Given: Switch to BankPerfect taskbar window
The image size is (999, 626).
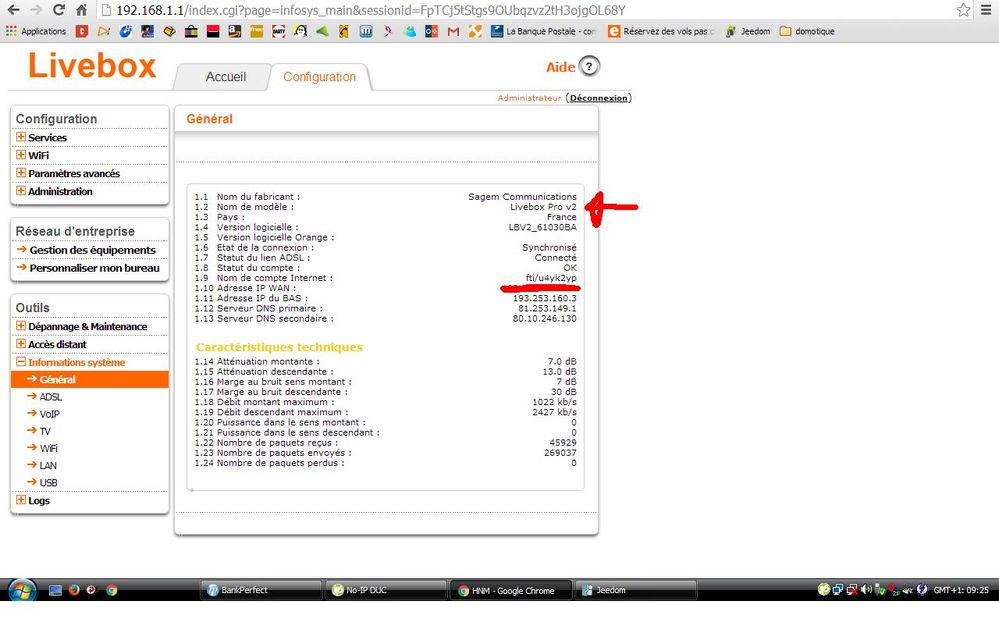Looking at the screenshot, I should tap(261, 590).
